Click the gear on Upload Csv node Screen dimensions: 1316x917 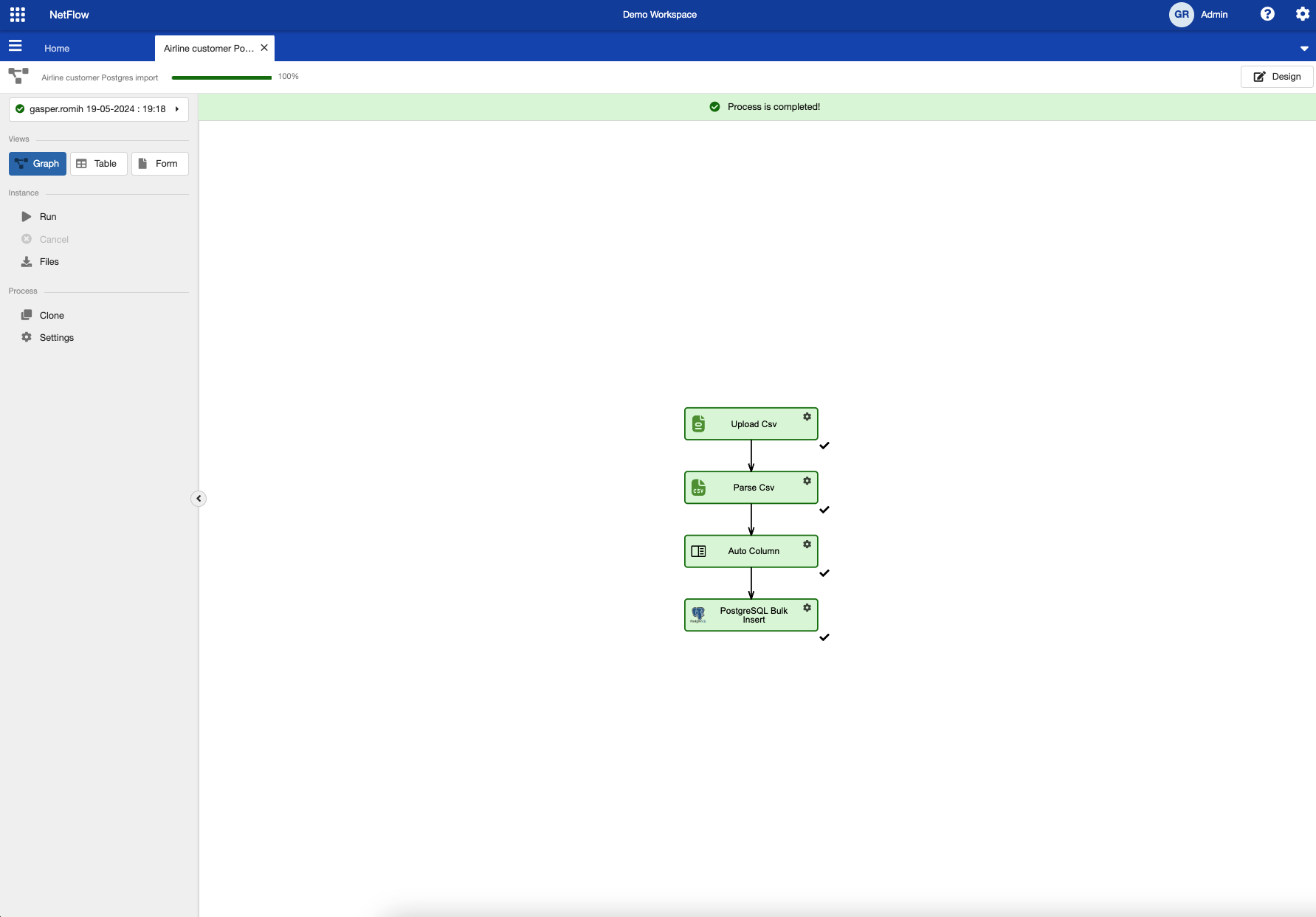tap(807, 417)
